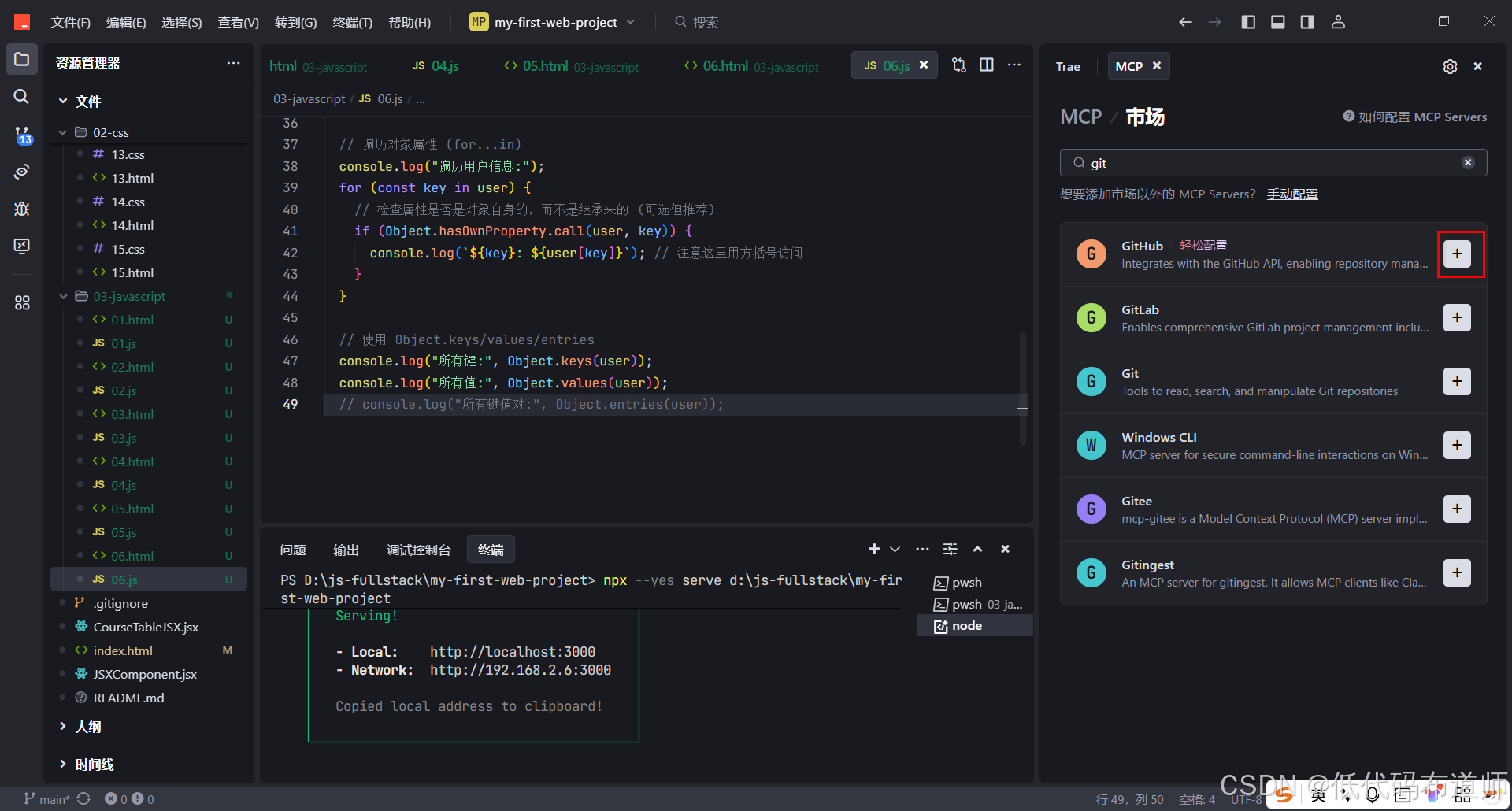The width and height of the screenshot is (1512, 811).
Task: Add the Git MCP server
Action: coord(1457,382)
